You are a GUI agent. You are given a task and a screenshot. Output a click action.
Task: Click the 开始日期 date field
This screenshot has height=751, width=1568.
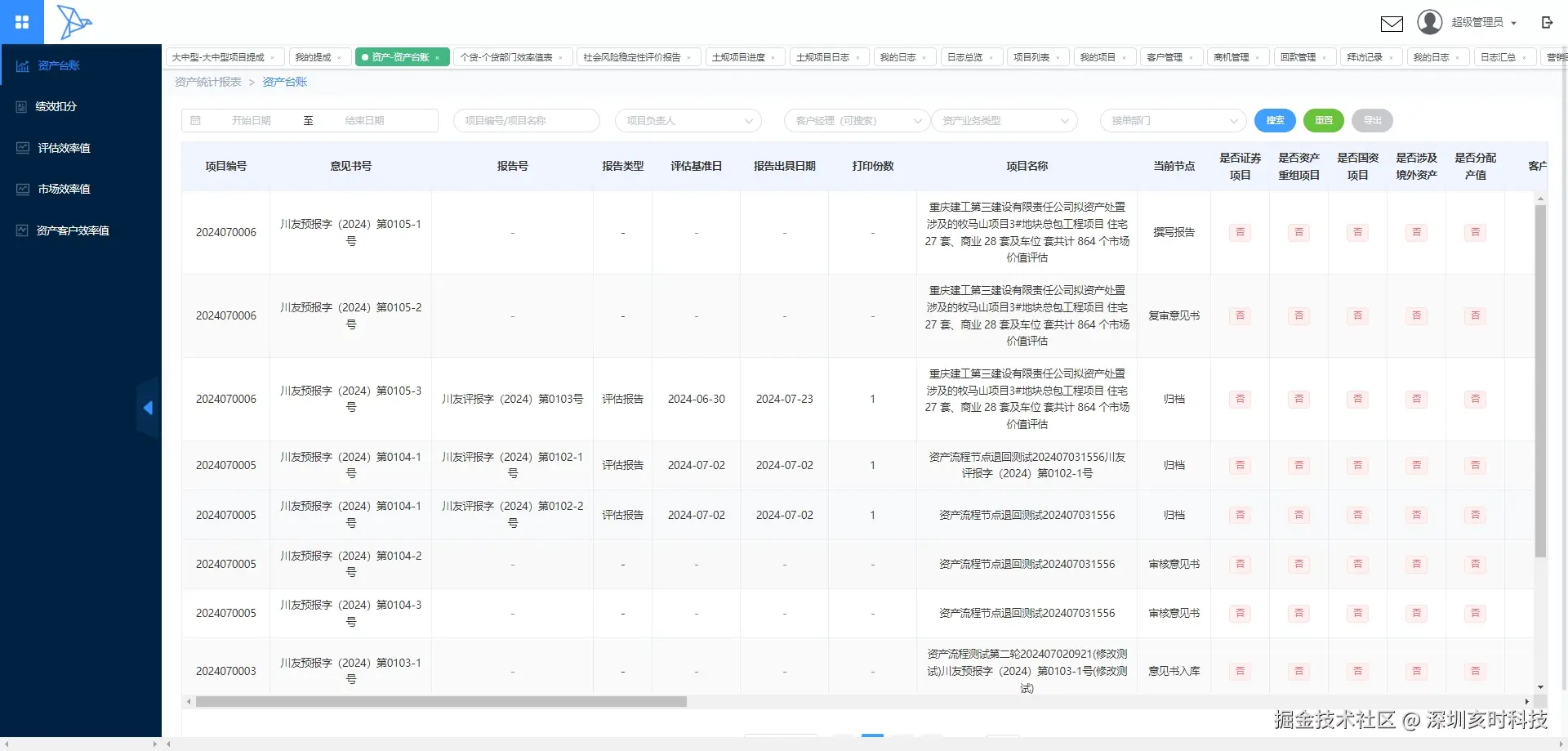tap(251, 120)
